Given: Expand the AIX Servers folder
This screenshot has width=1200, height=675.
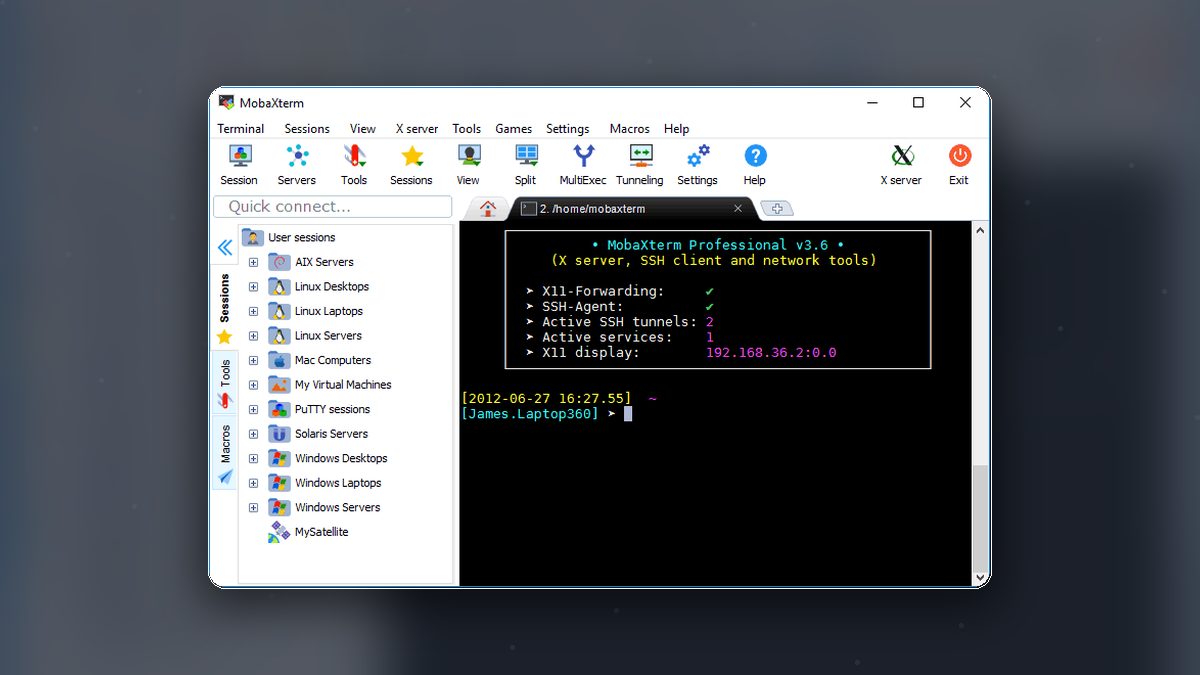Looking at the screenshot, I should click(253, 262).
